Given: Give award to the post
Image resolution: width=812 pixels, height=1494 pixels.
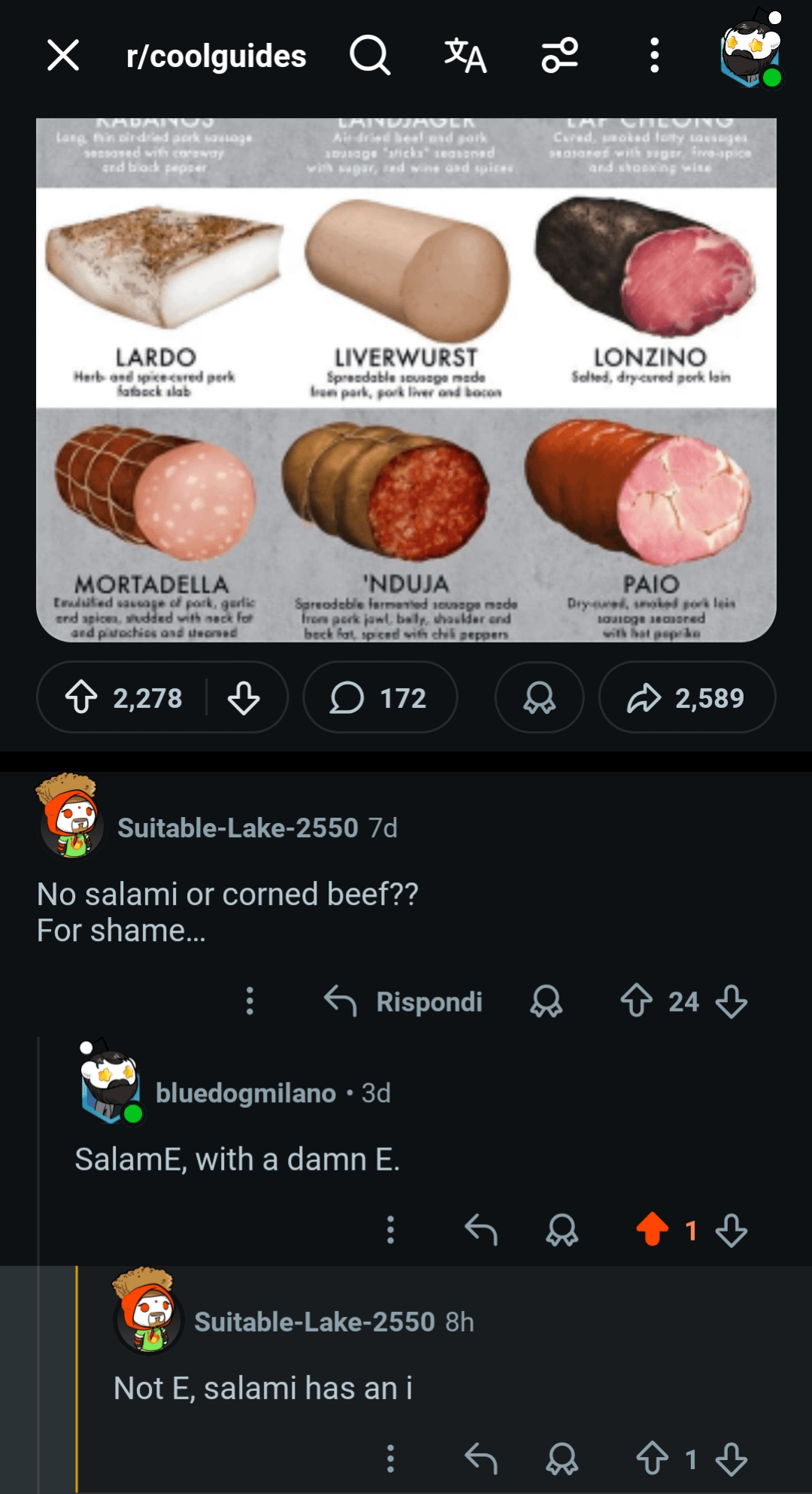Looking at the screenshot, I should [x=539, y=697].
